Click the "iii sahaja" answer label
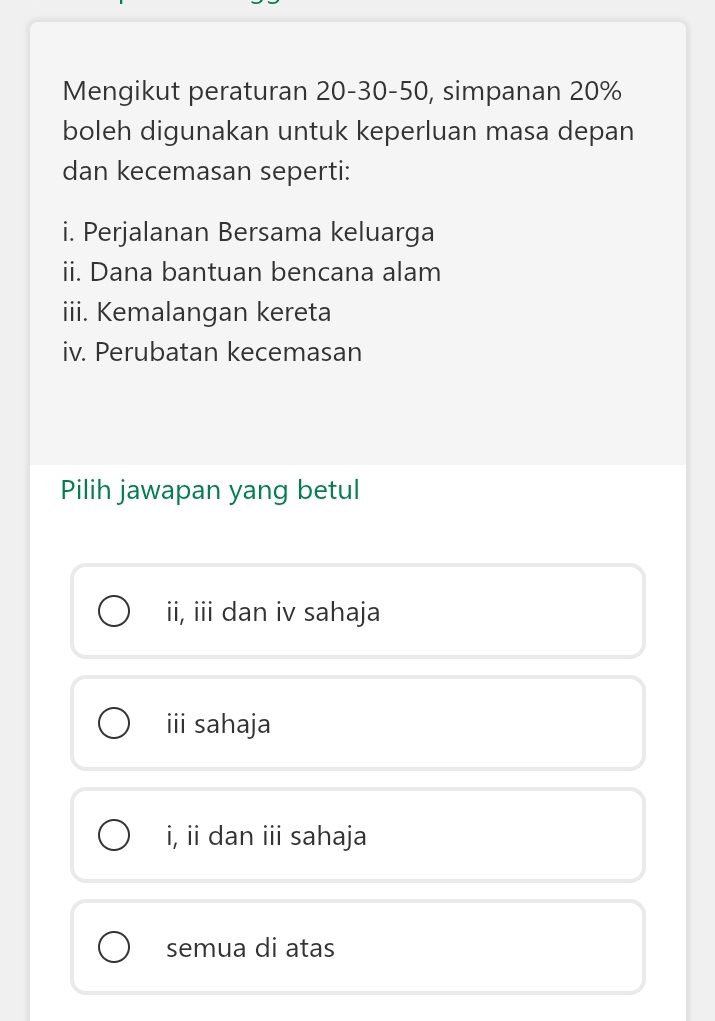 point(218,724)
